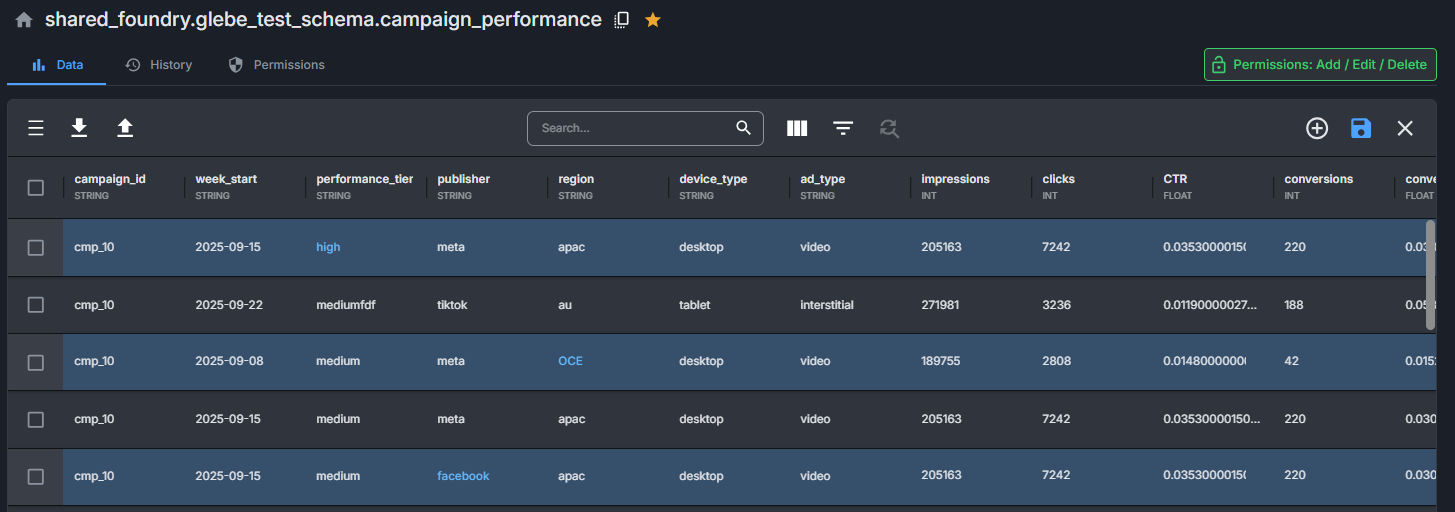Open the History tab

(158, 65)
